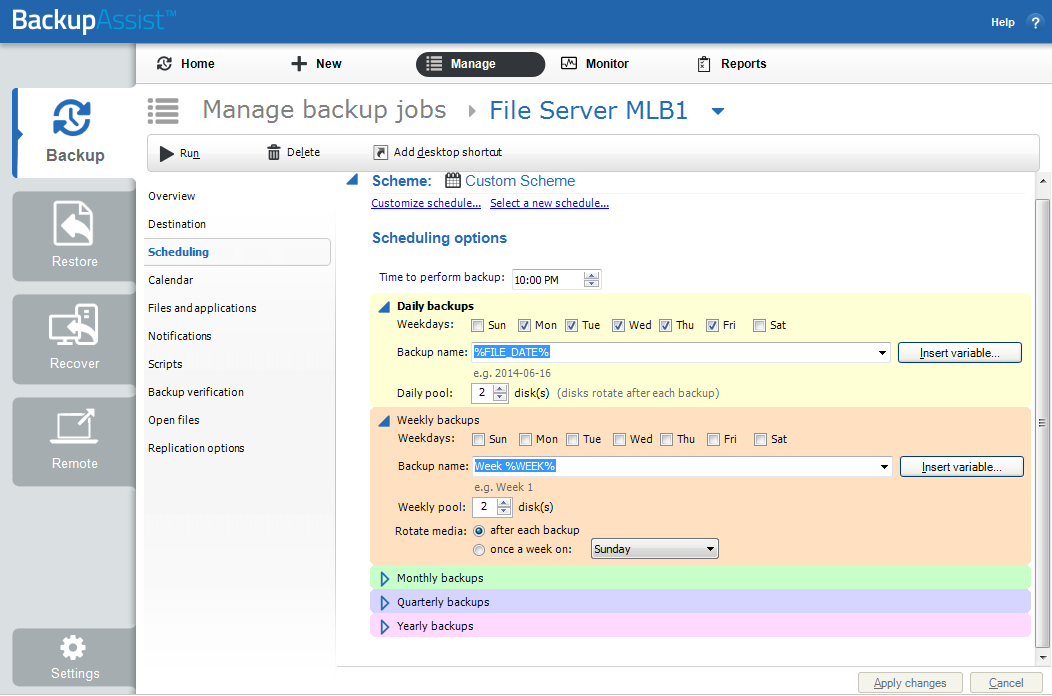Open Files and applications page
1052x696 pixels.
202,308
